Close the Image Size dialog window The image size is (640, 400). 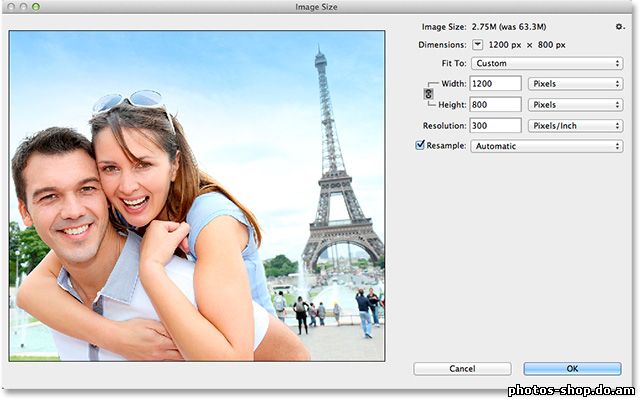click(x=8, y=6)
